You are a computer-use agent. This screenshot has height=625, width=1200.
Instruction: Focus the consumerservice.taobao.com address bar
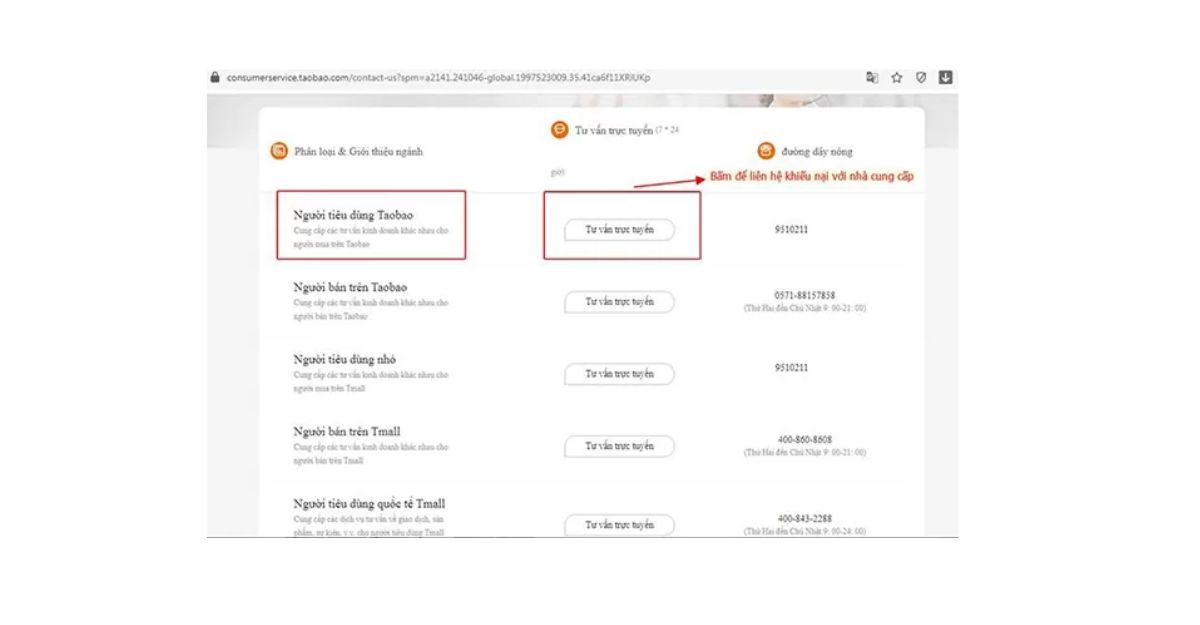tap(439, 78)
